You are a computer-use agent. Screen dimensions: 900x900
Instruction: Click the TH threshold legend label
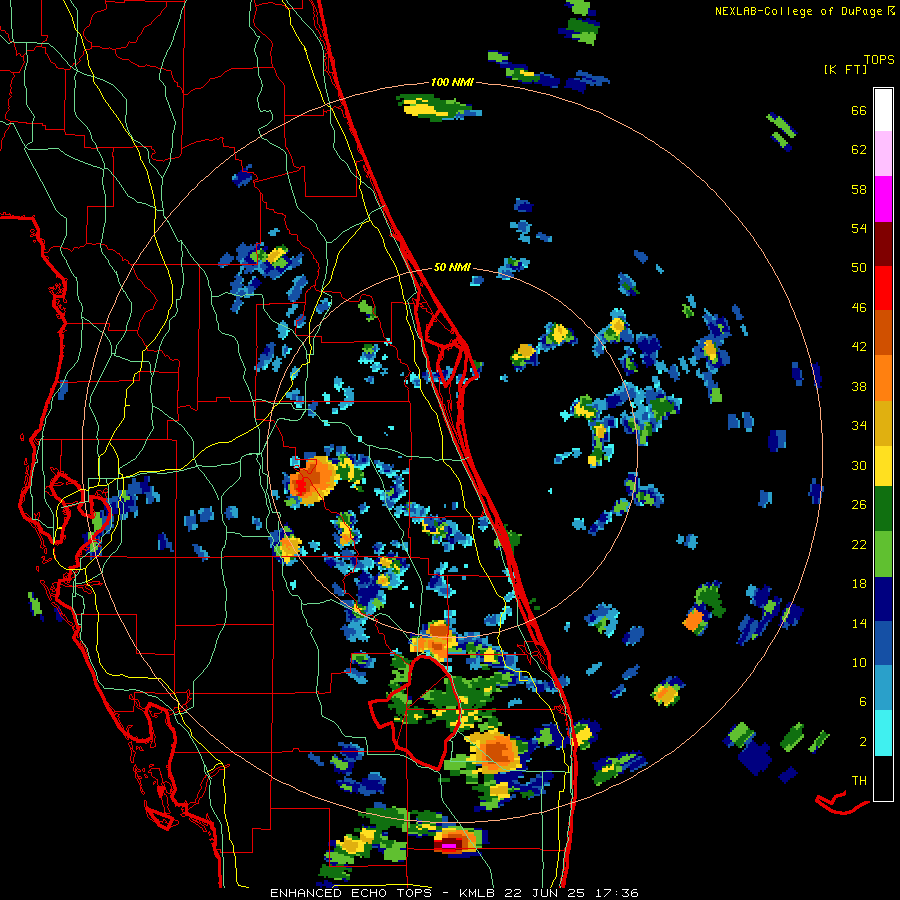pyautogui.click(x=859, y=780)
